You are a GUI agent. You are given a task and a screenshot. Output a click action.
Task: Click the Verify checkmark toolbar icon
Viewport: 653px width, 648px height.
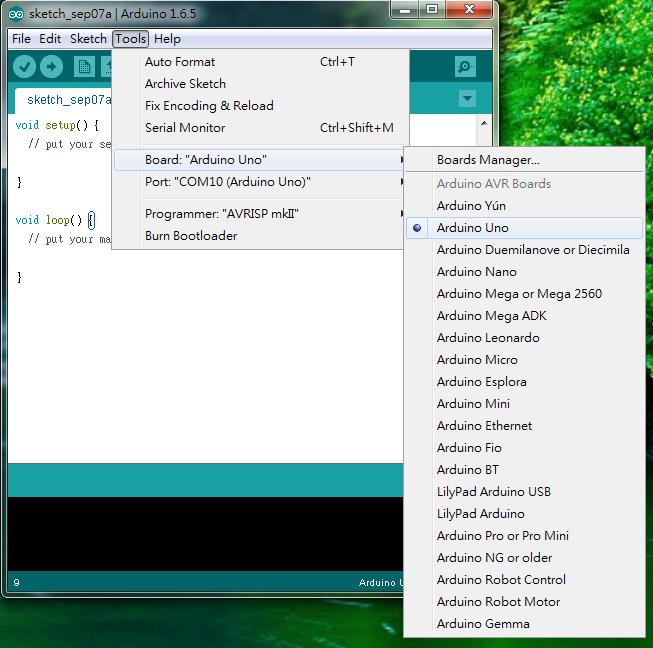tap(25, 67)
